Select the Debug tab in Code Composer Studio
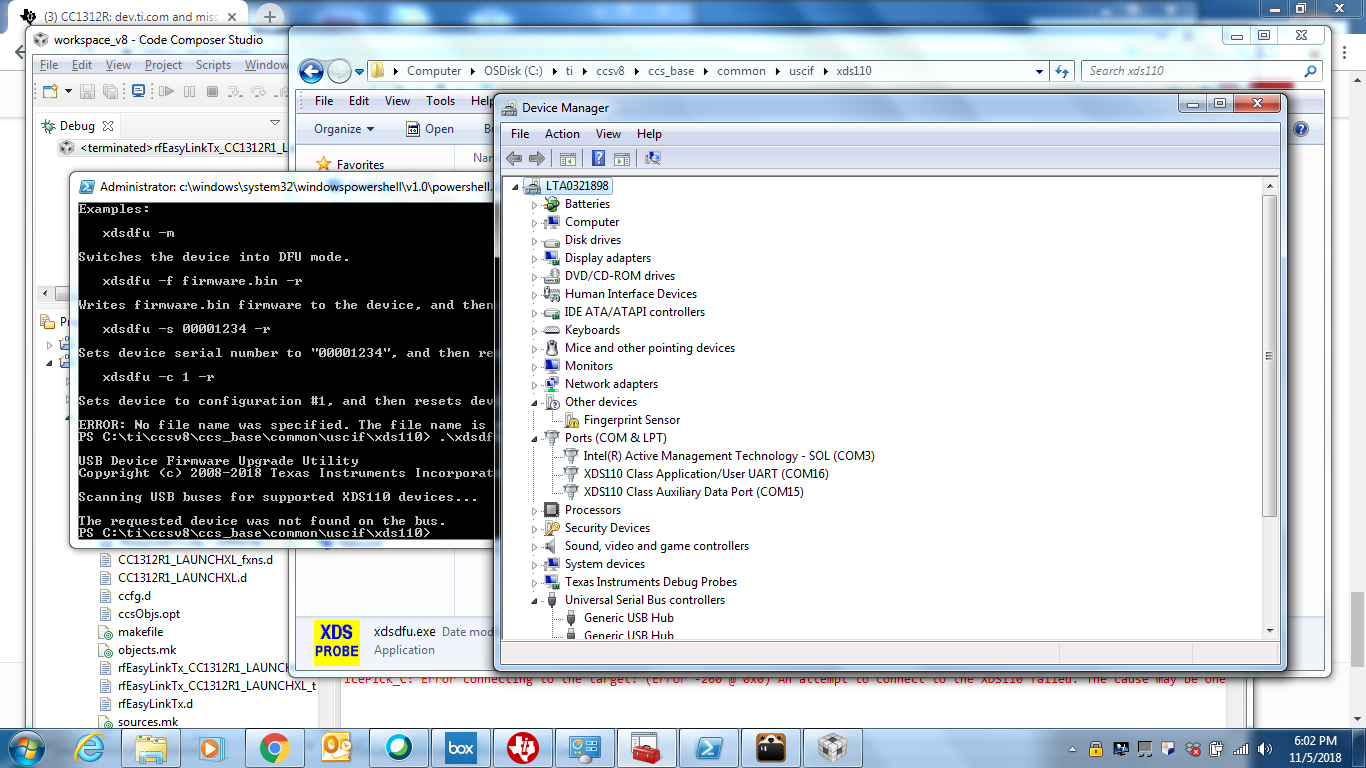1366x768 pixels. (x=77, y=126)
